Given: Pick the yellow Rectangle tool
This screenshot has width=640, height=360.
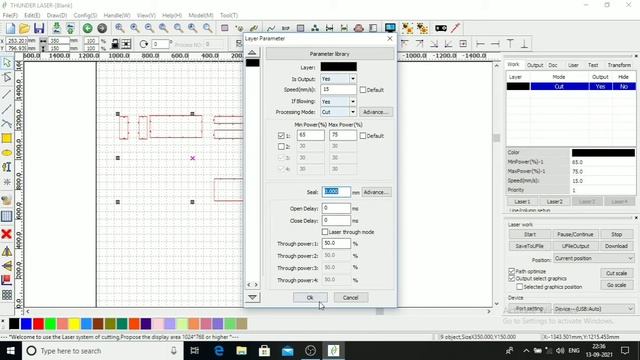Looking at the screenshot, I should (x=7, y=138).
